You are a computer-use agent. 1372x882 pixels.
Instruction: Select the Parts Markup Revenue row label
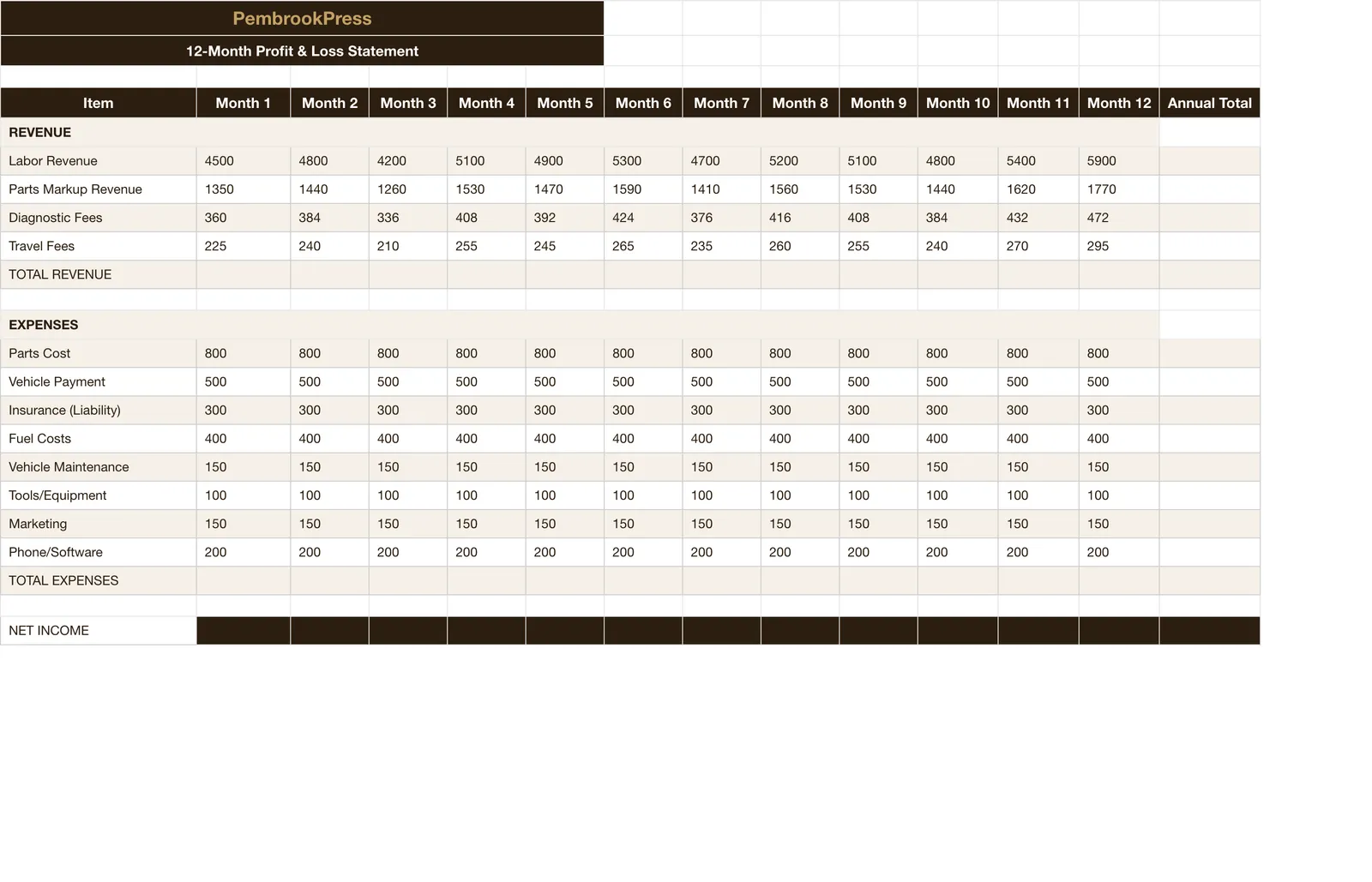coord(99,189)
